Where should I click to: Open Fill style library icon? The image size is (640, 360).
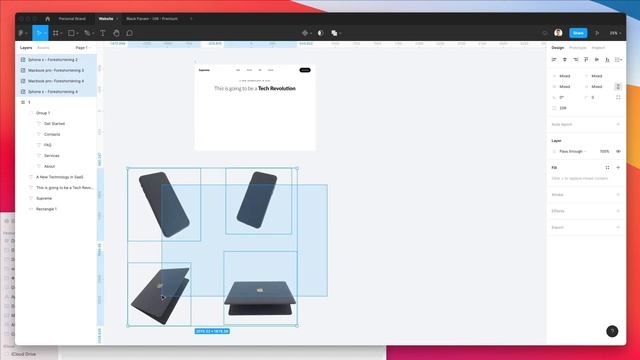(x=607, y=167)
